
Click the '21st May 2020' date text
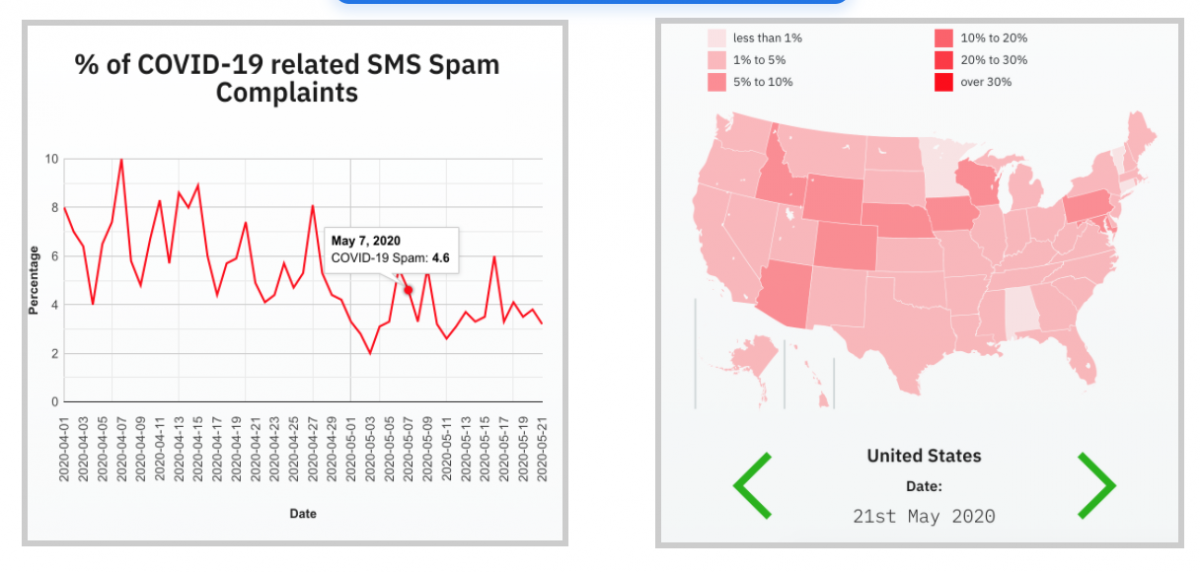[x=923, y=516]
